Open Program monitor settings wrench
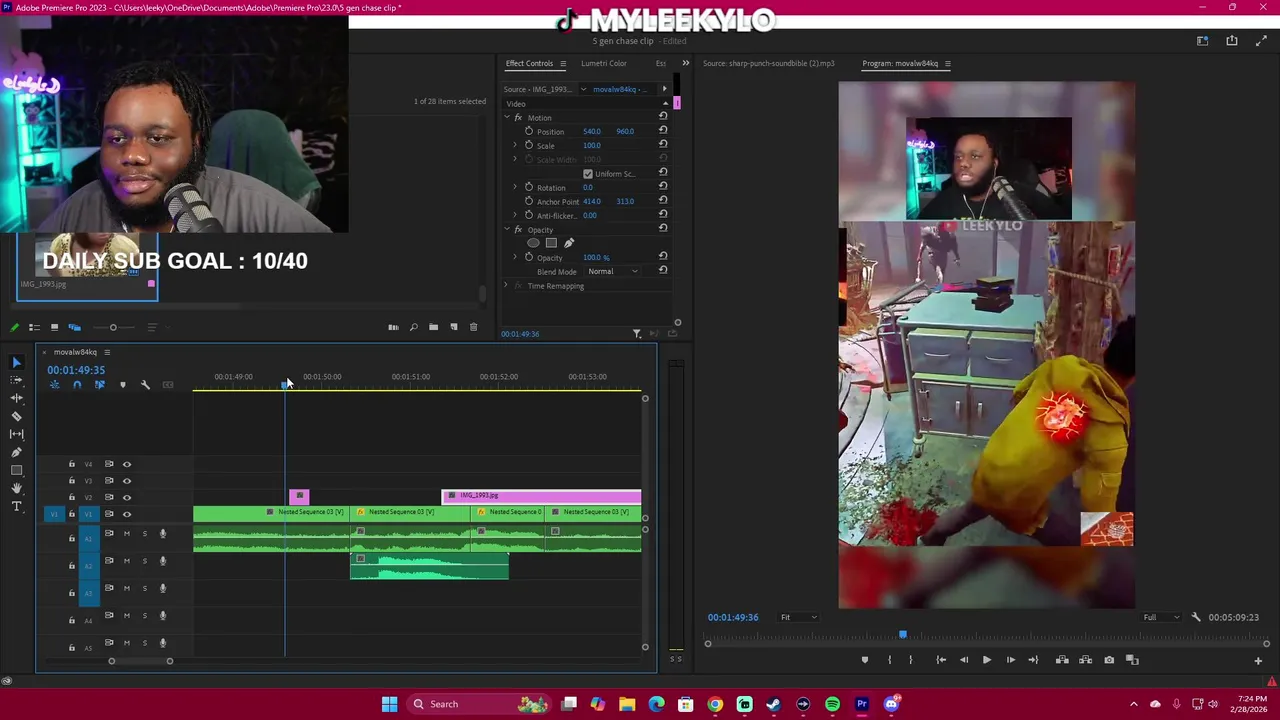This screenshot has height=720, width=1280. click(x=1195, y=617)
